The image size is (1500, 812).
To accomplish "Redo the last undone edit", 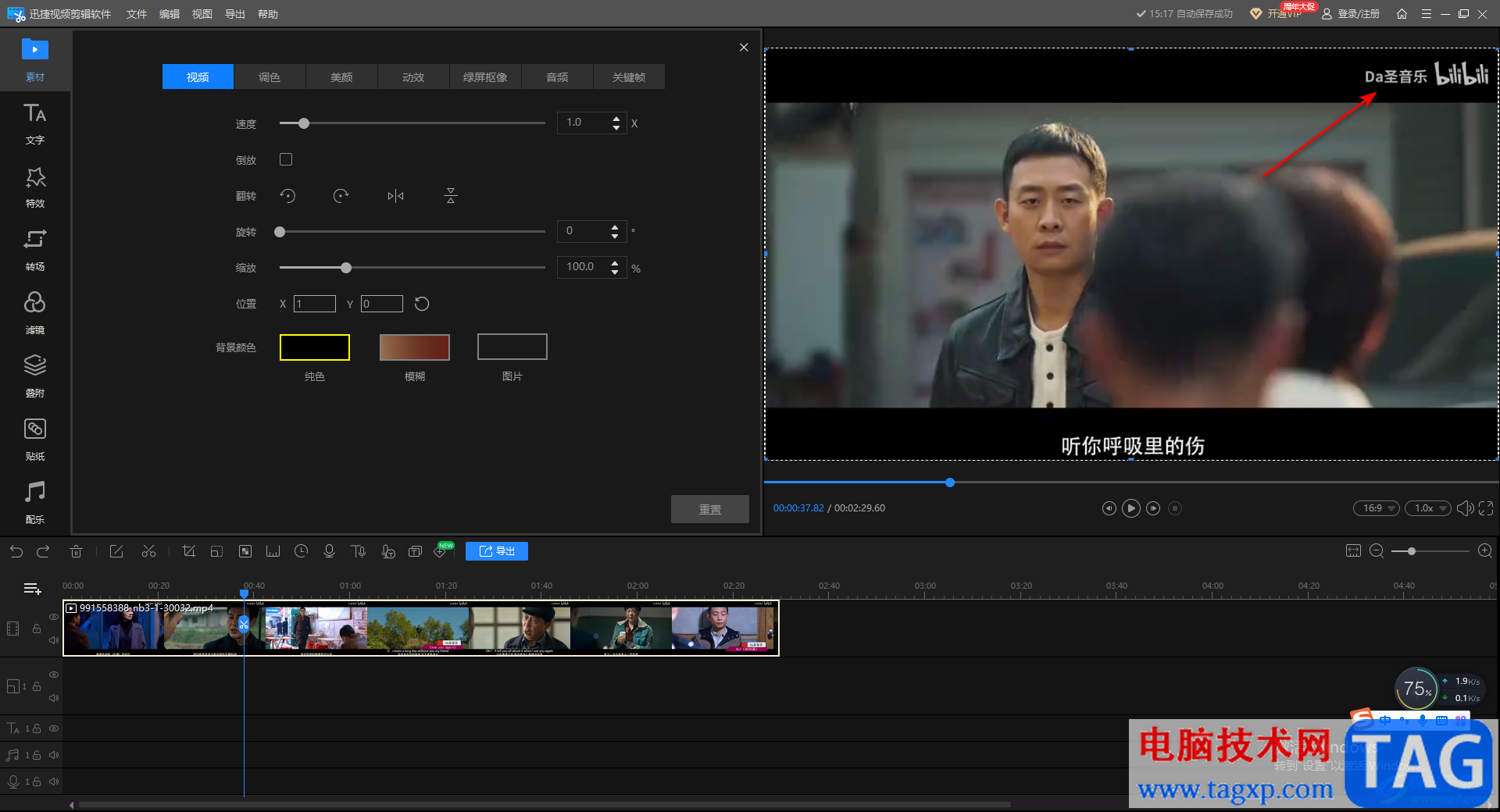I will (43, 551).
